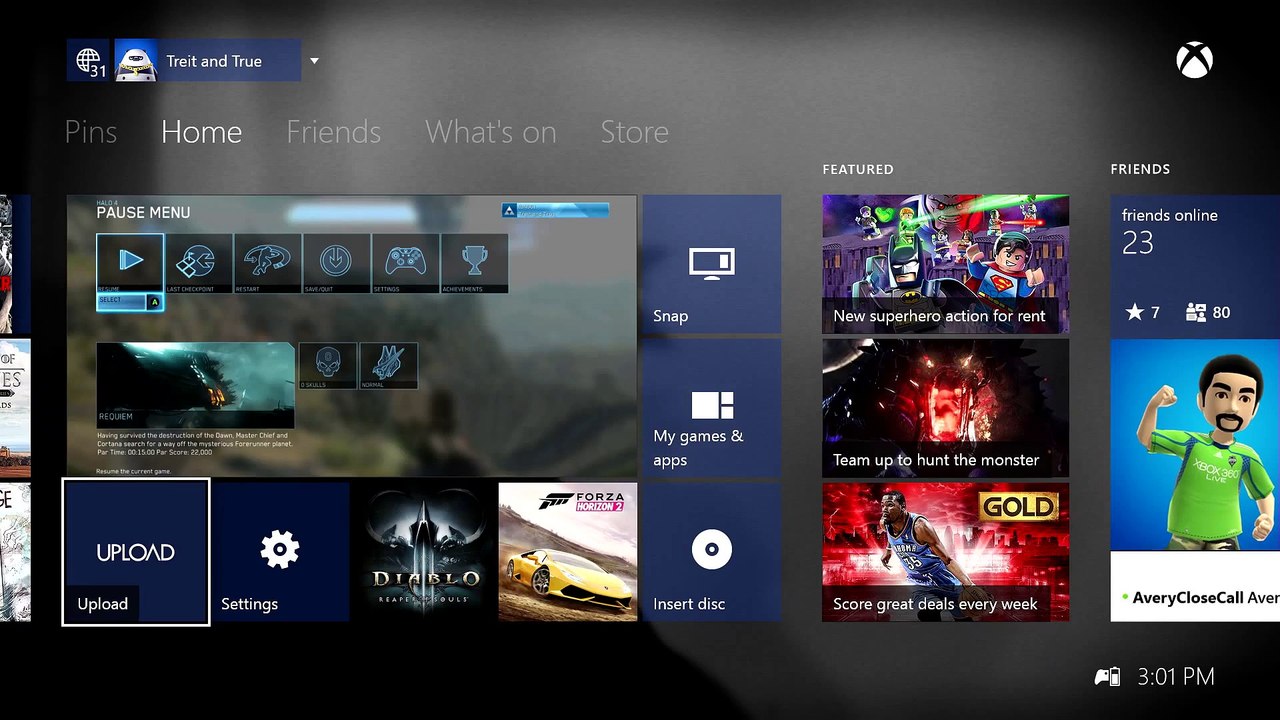Open the Store tab

click(635, 132)
